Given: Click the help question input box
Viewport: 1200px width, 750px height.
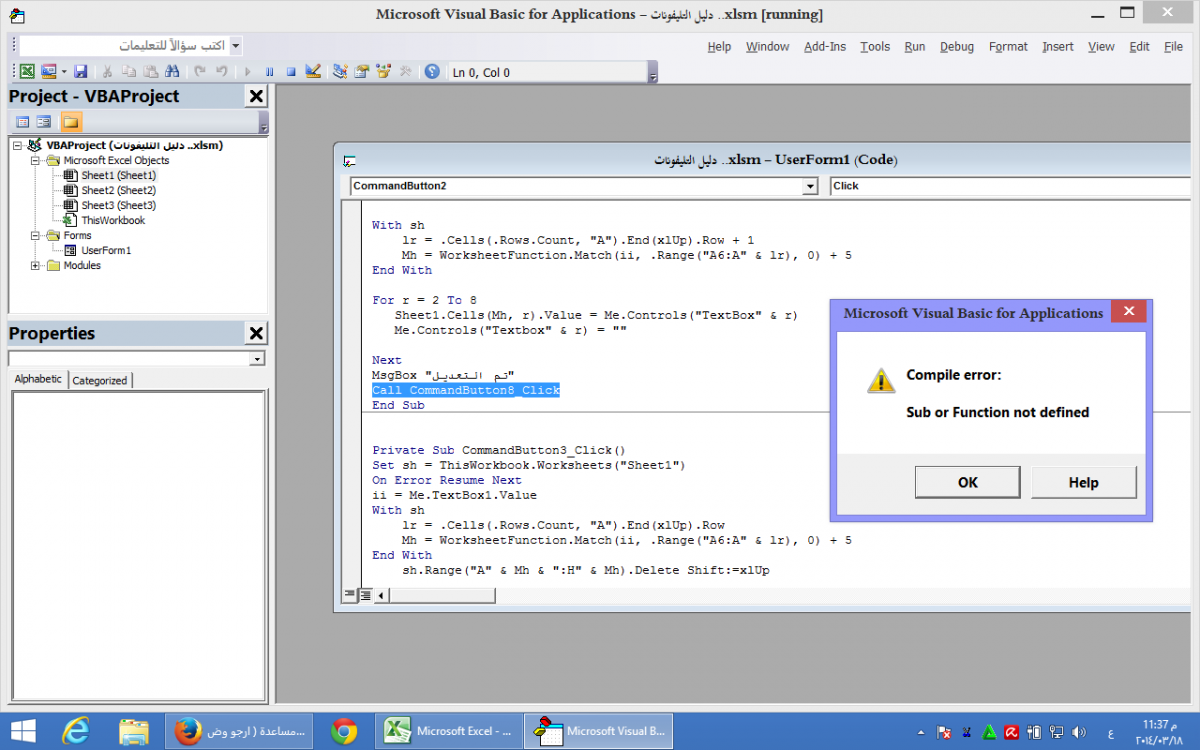Looking at the screenshot, I should [x=124, y=45].
